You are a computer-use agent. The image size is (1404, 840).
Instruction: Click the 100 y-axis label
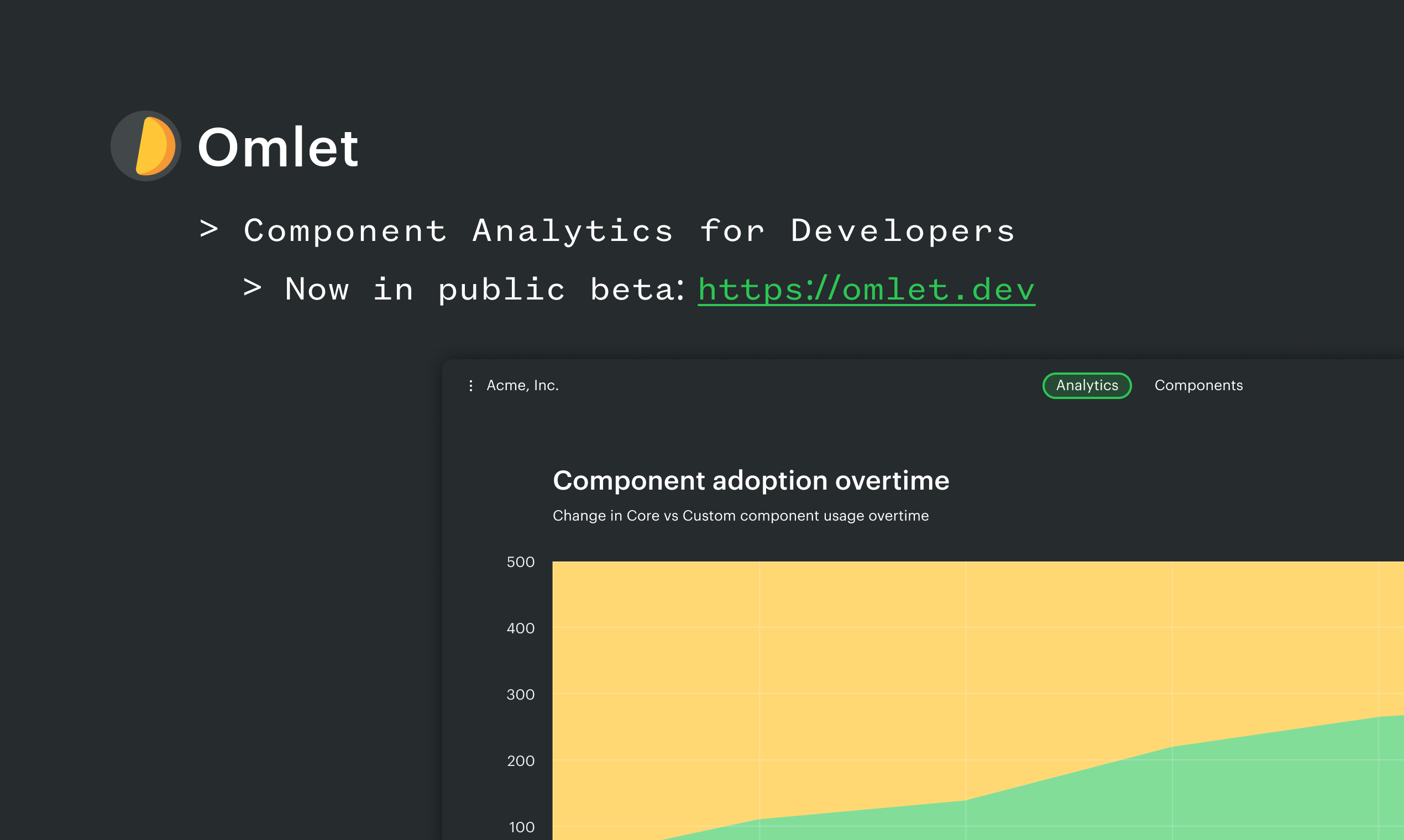click(521, 827)
